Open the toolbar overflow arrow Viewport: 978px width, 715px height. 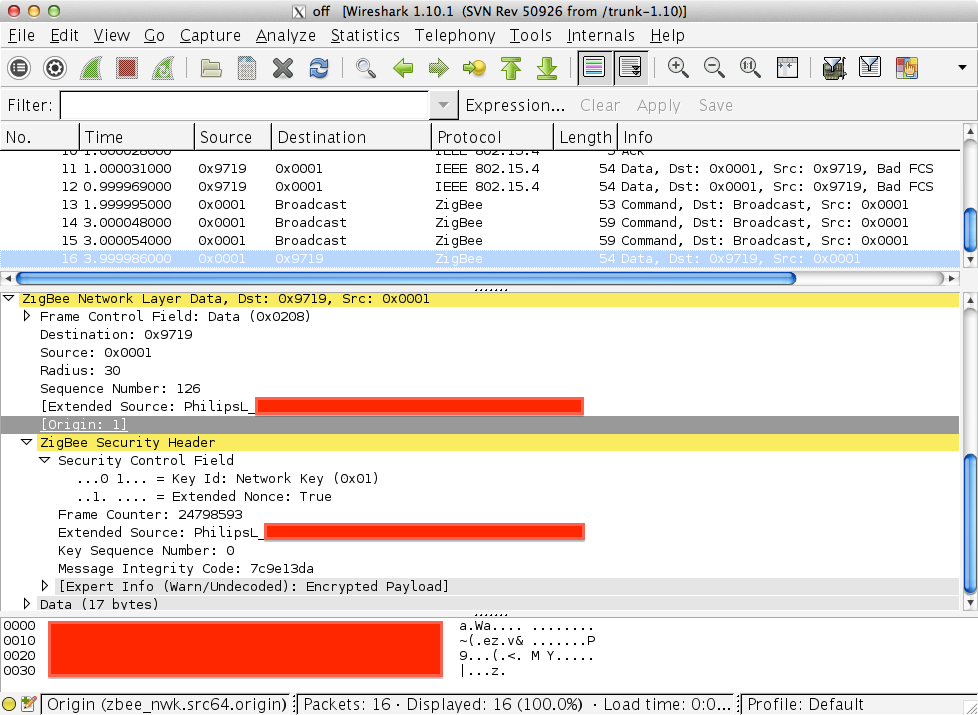coord(962,67)
